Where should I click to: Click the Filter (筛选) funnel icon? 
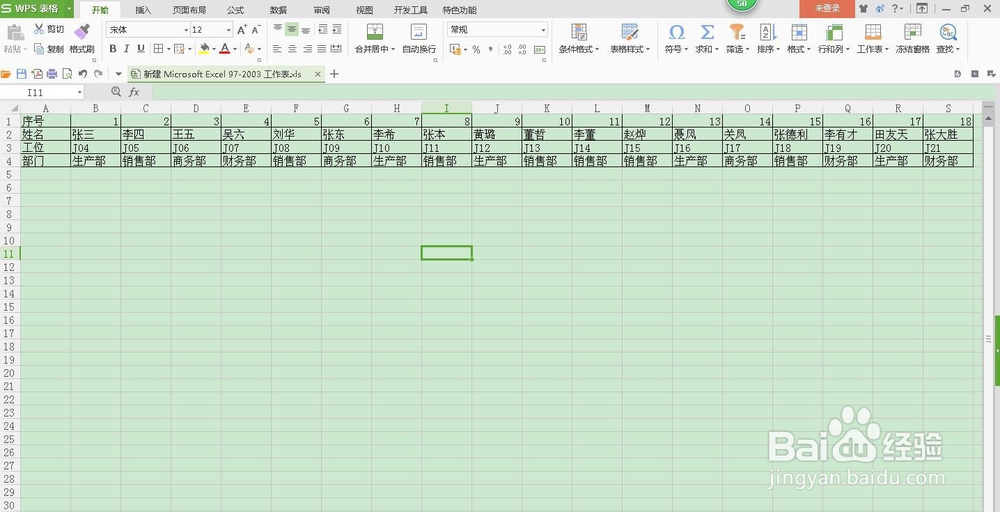point(737,32)
